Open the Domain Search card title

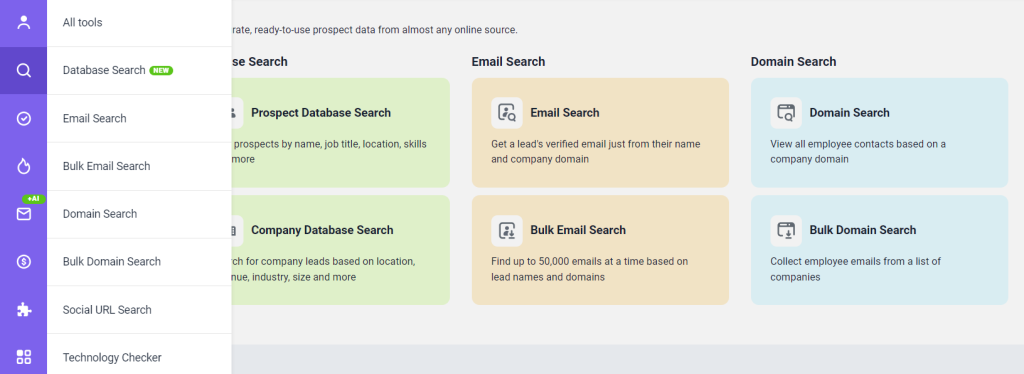(x=849, y=113)
